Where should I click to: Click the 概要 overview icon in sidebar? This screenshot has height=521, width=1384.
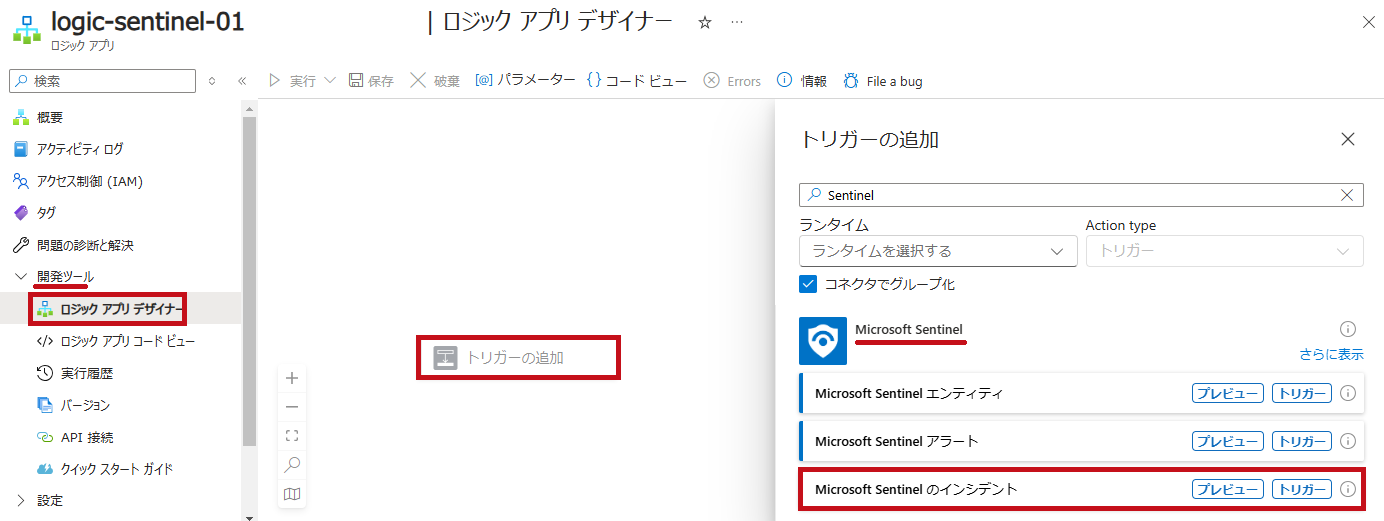pos(21,118)
